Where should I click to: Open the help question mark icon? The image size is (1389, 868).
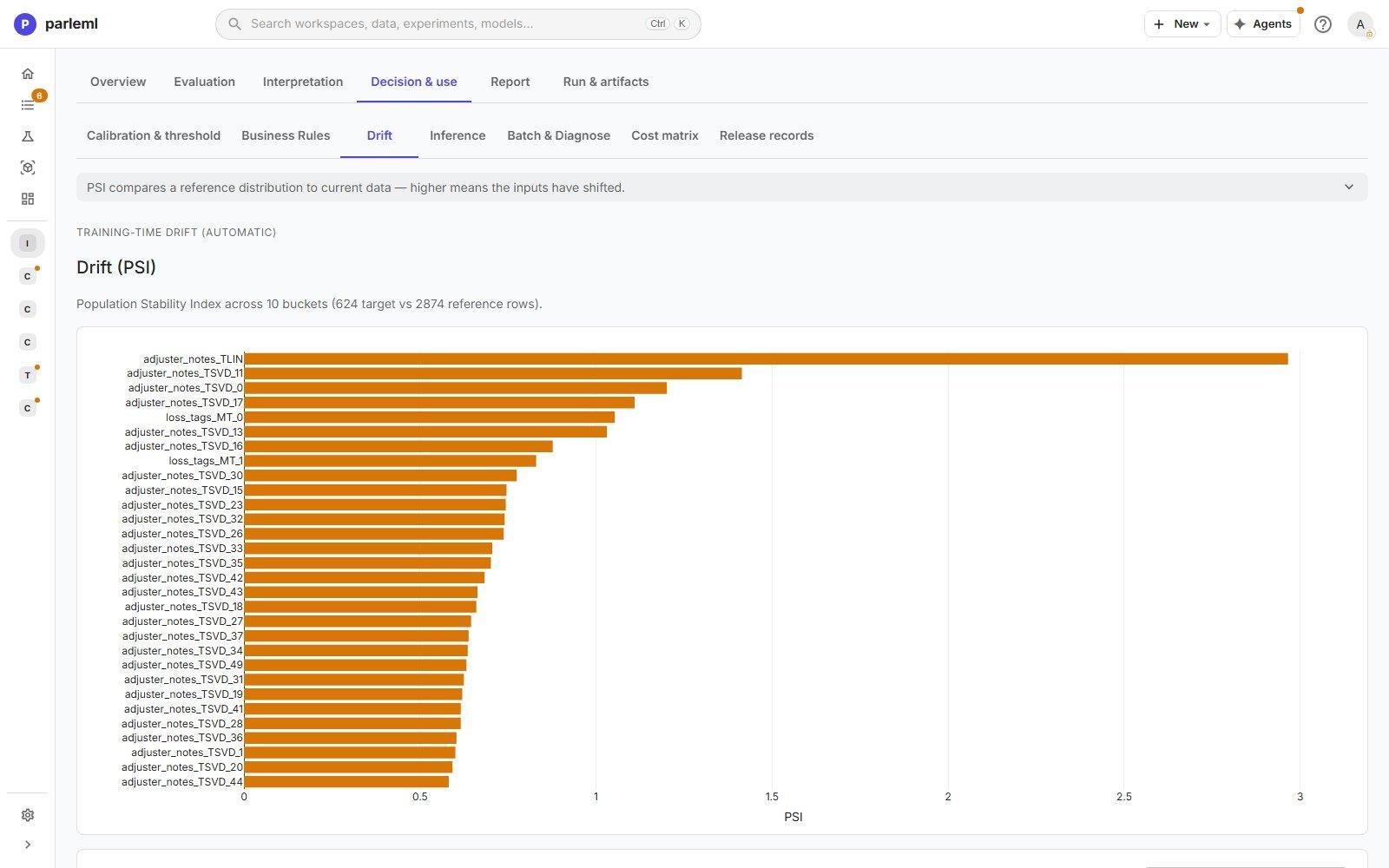click(1323, 24)
